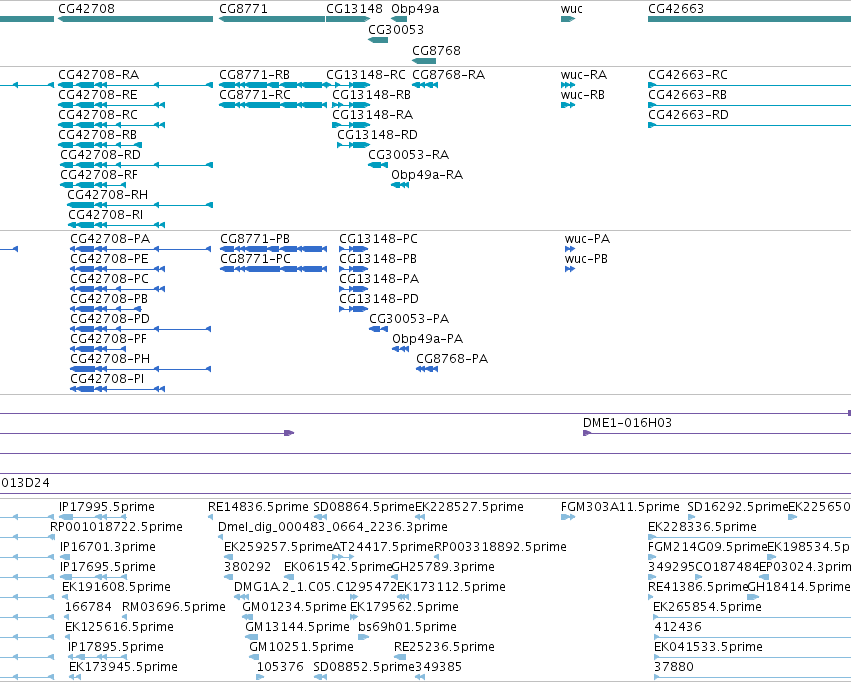Click EST RE14836.5prime
The width and height of the screenshot is (851, 682).
tap(258, 507)
